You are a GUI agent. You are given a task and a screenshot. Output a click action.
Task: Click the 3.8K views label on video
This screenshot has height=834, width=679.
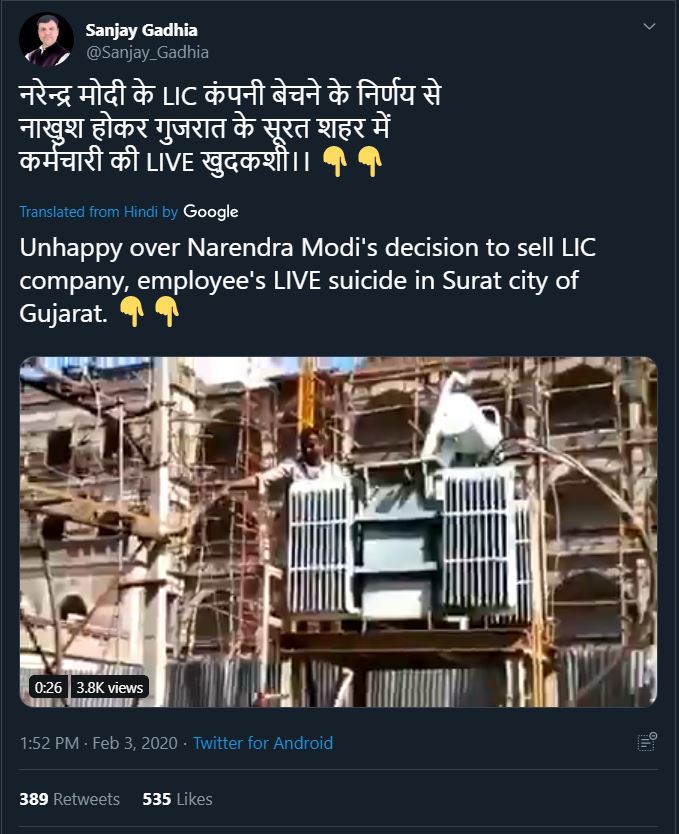click(x=110, y=687)
